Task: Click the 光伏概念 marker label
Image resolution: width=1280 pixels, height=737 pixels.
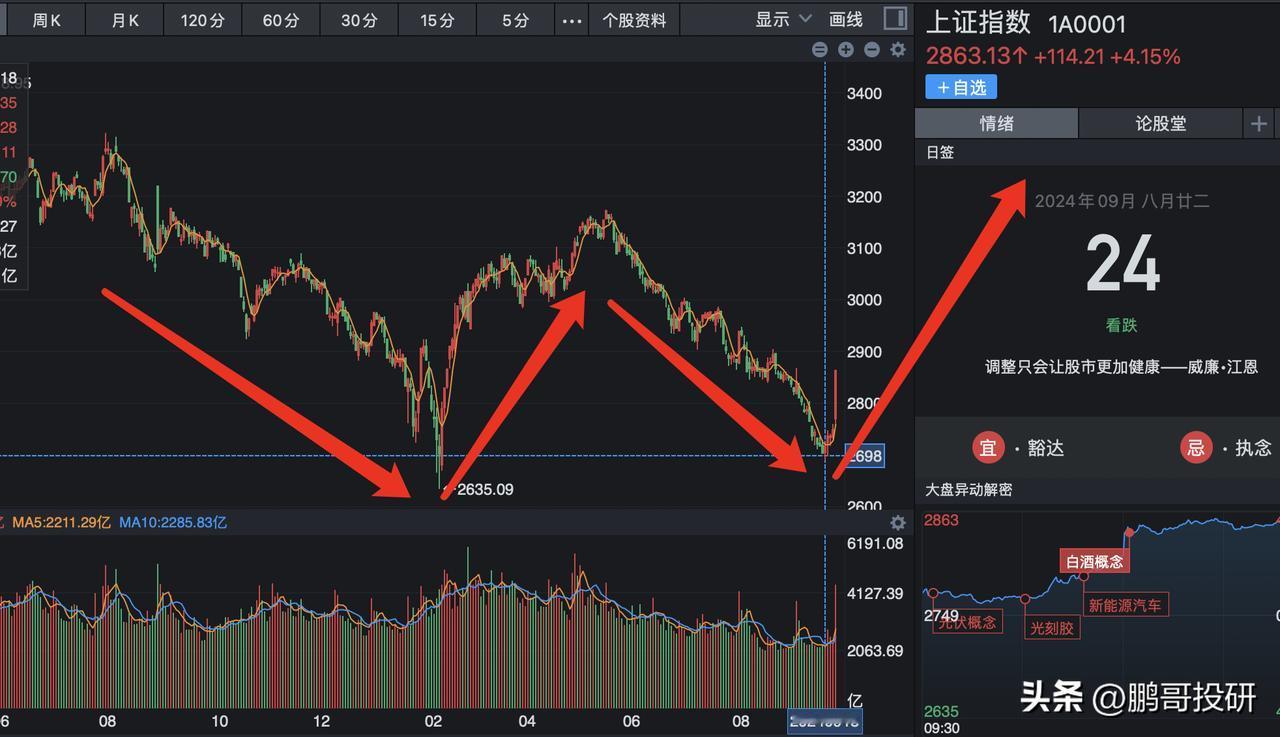Action: point(966,622)
